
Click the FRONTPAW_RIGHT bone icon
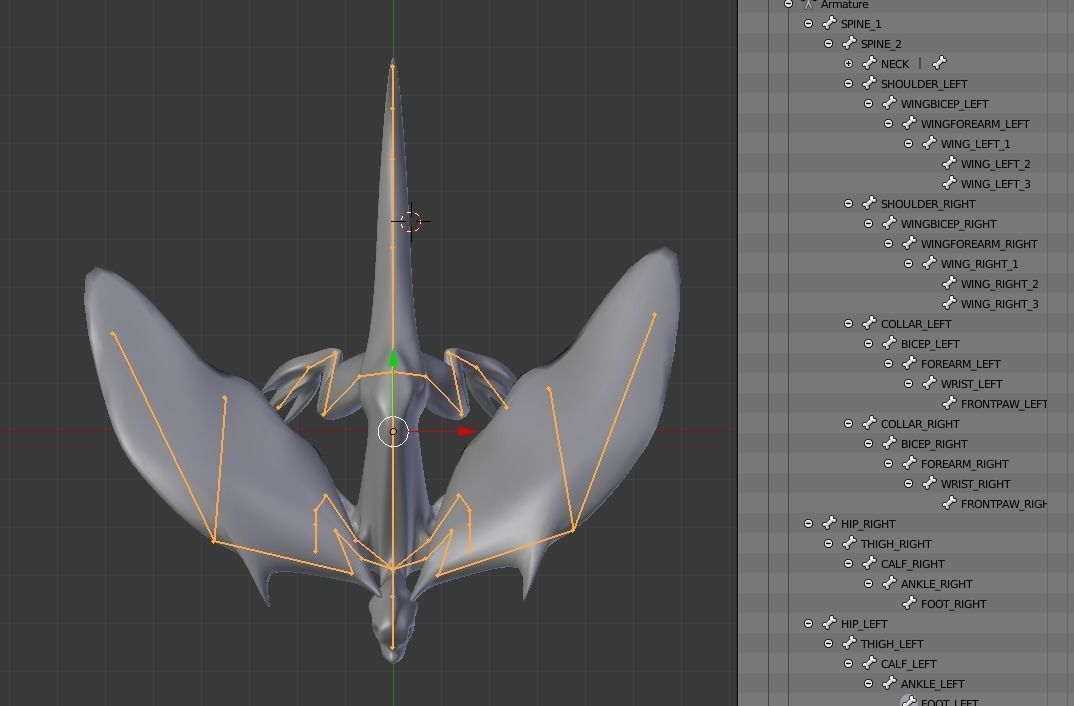(x=949, y=503)
